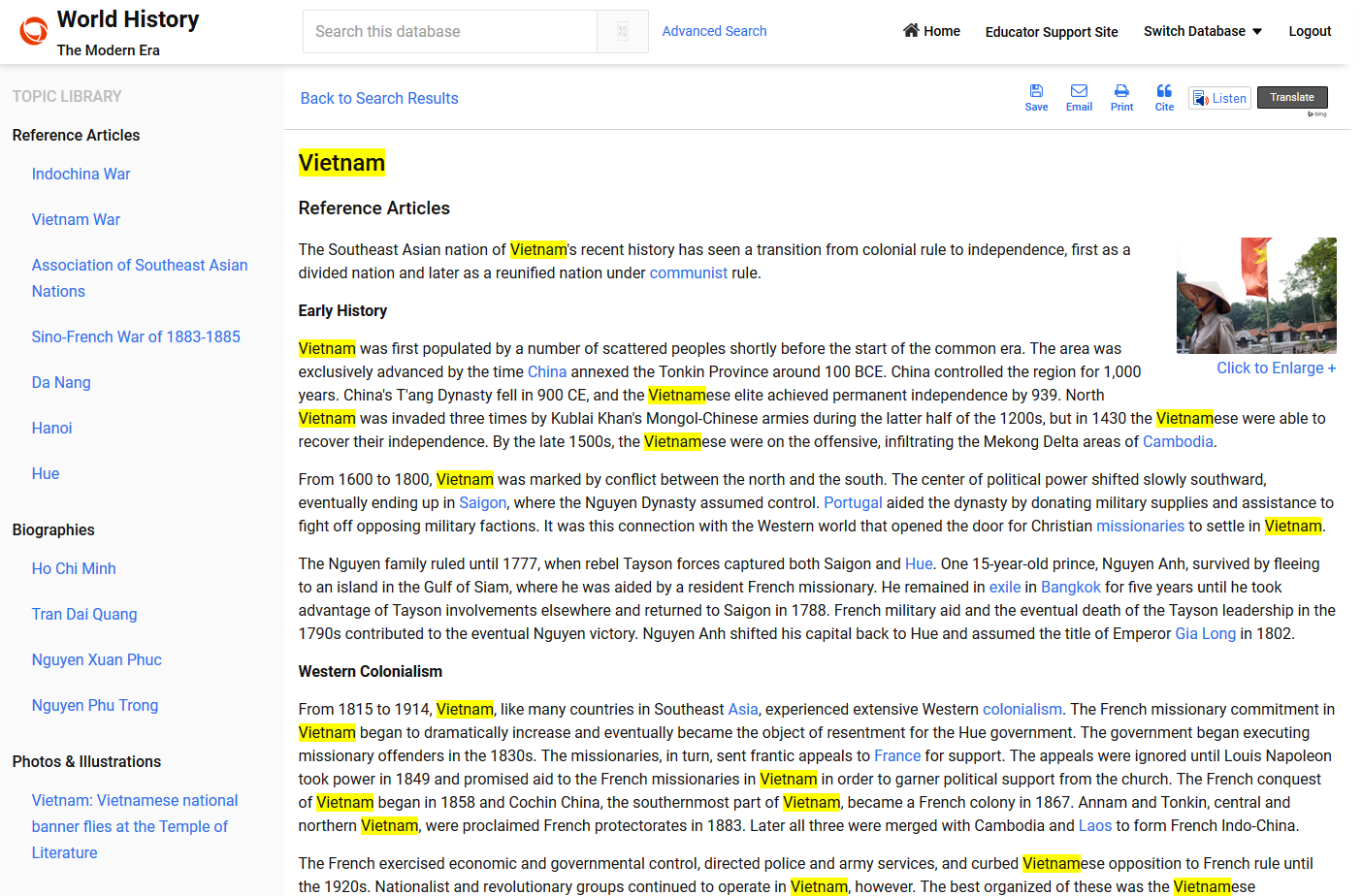The height and width of the screenshot is (896, 1362).
Task: Click the World History logo icon
Action: click(x=33, y=31)
